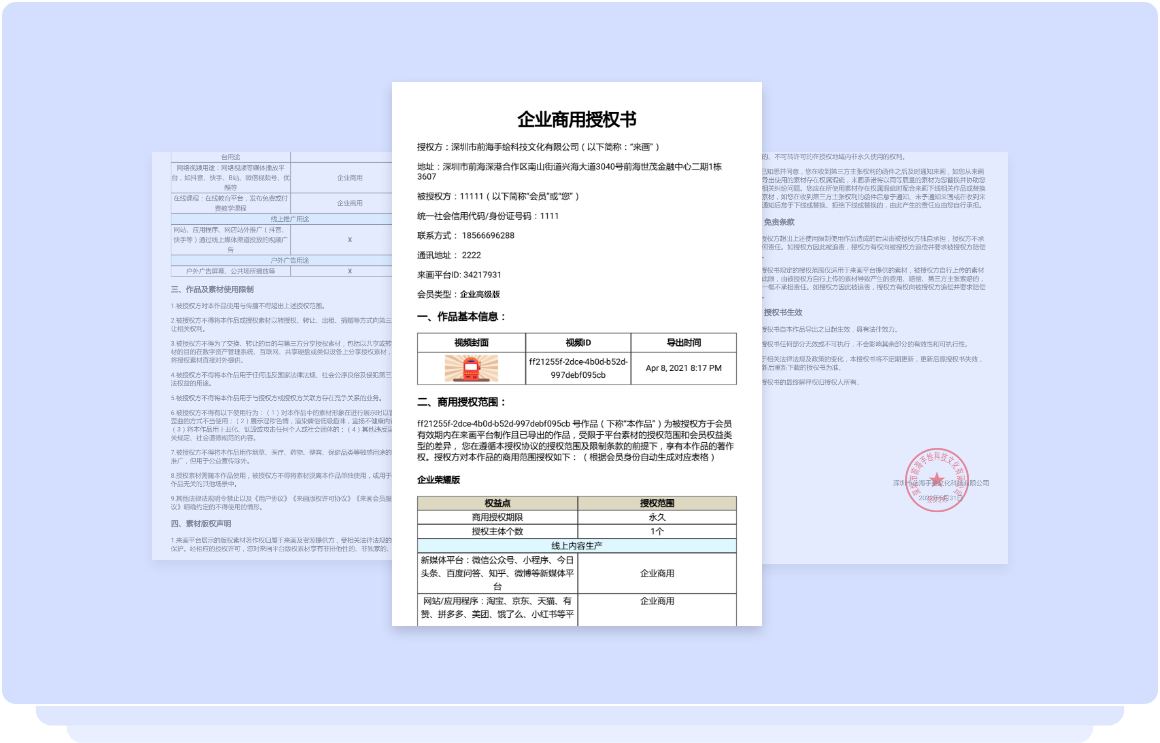Click the 通讯地址：2222 line
The height and width of the screenshot is (743, 1160).
click(x=449, y=255)
